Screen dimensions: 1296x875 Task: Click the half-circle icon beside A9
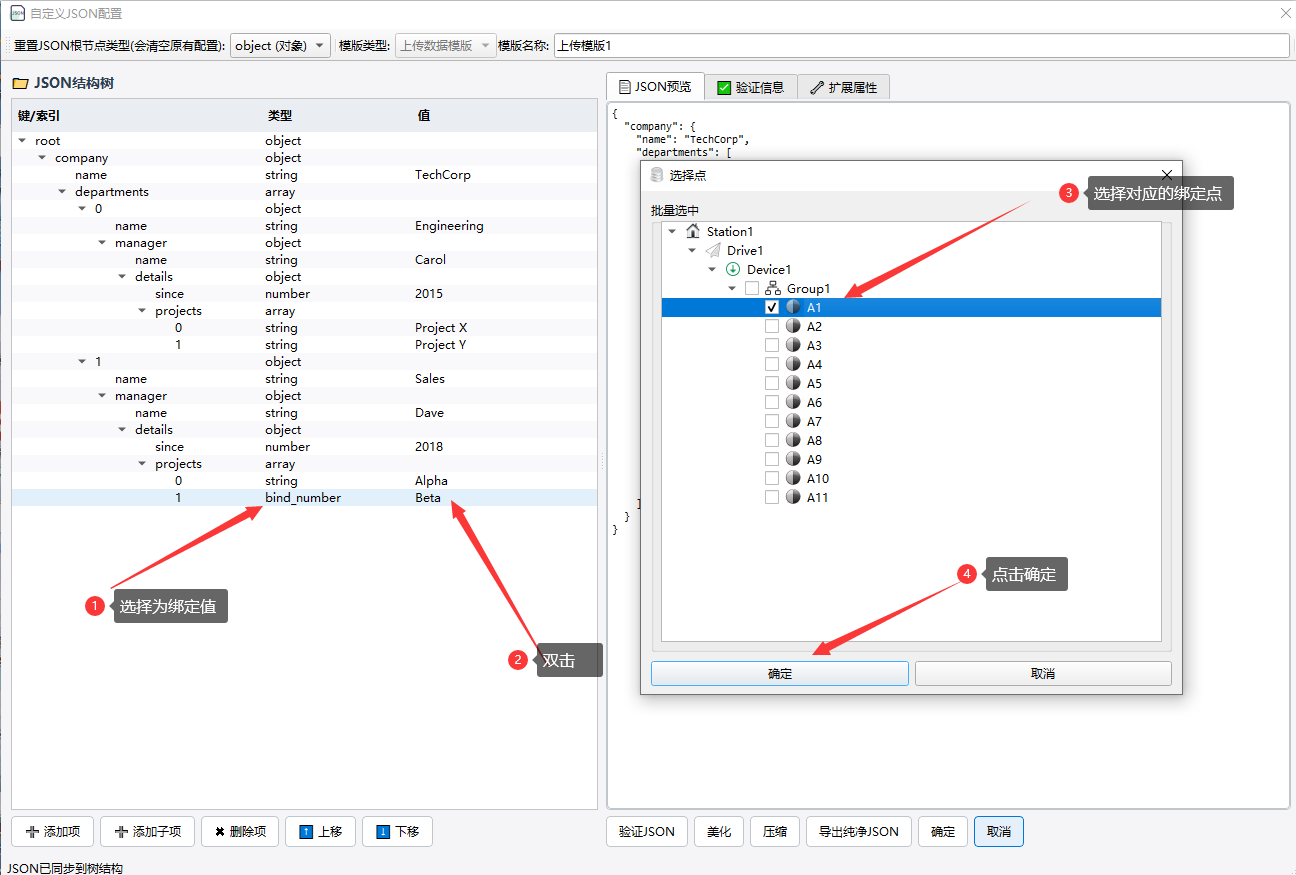[793, 459]
